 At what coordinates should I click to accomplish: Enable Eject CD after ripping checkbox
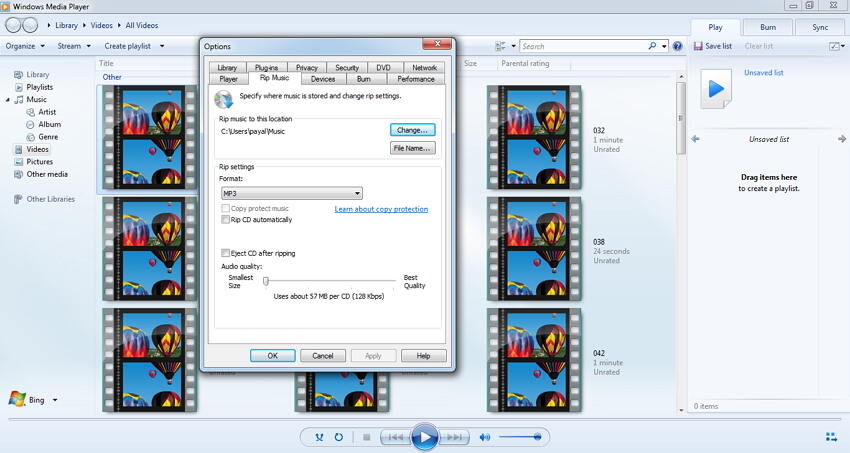(225, 253)
